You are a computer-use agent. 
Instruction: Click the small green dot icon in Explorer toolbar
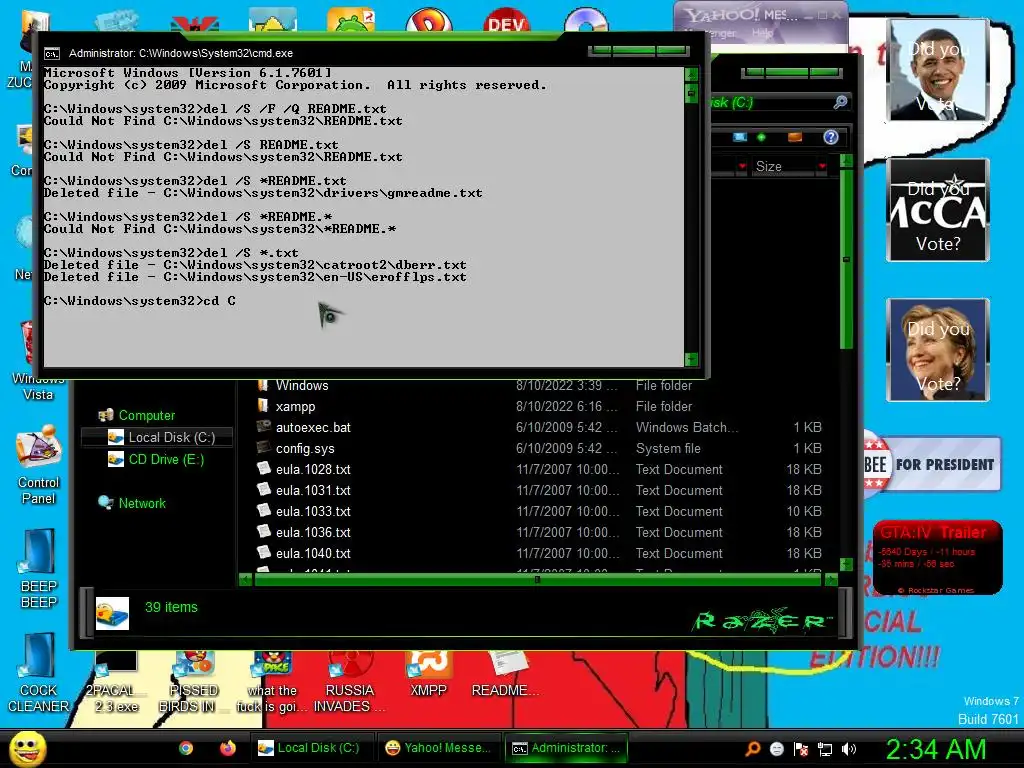point(761,137)
